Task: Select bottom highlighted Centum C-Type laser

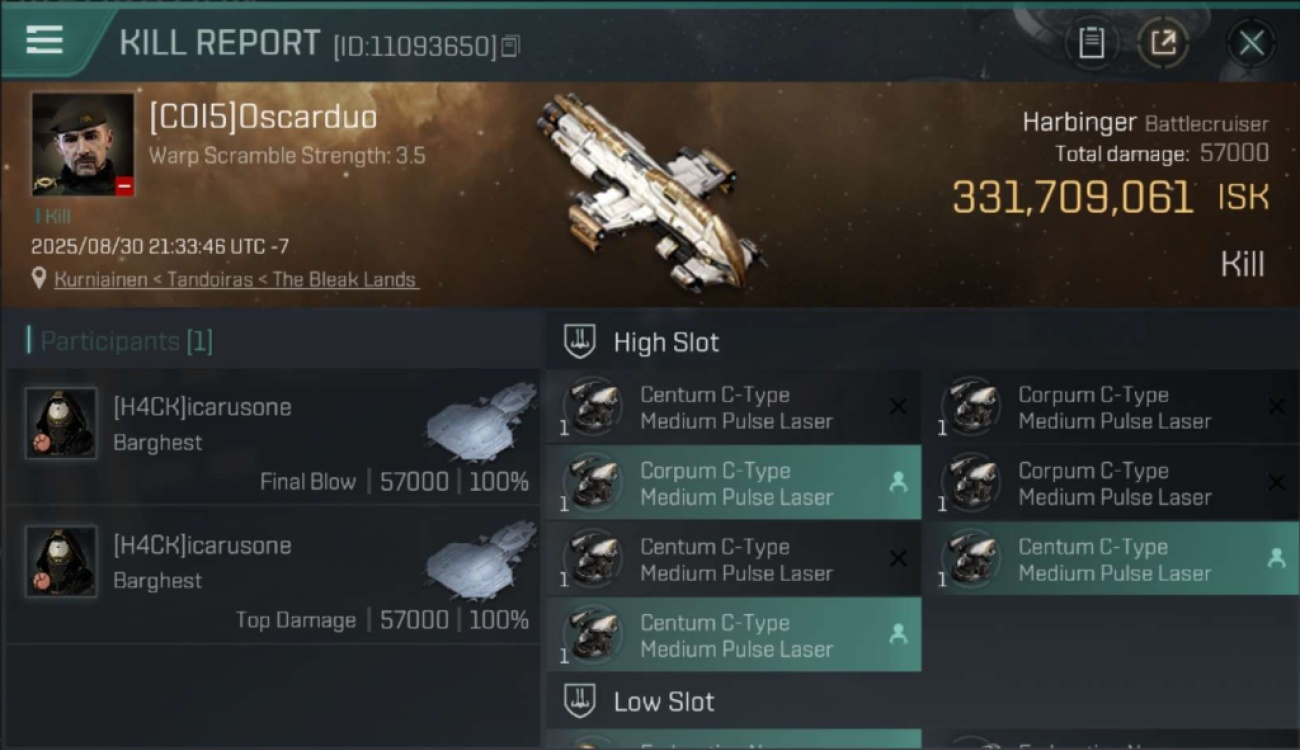Action: [733, 636]
